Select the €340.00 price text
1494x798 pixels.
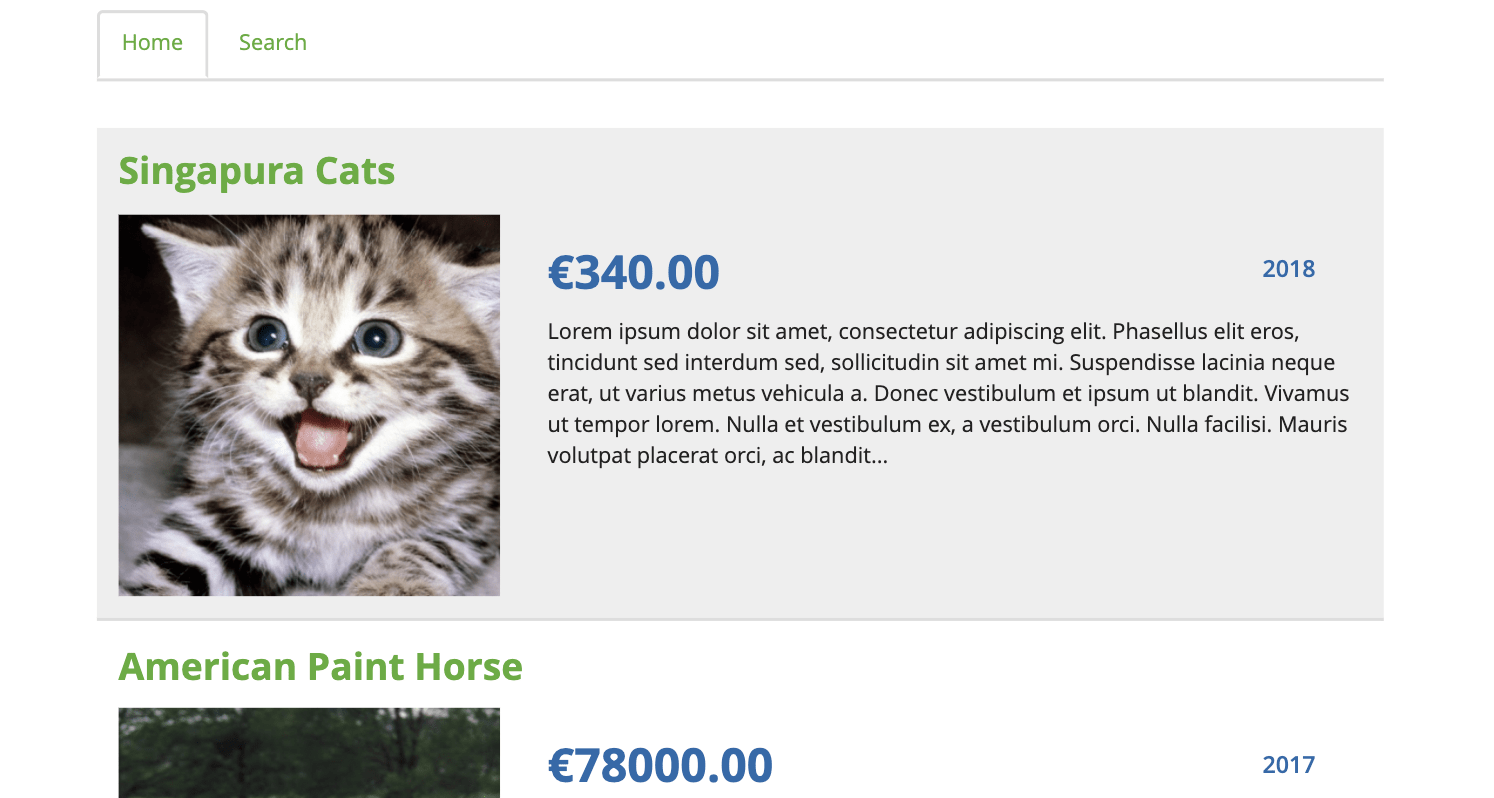(633, 272)
